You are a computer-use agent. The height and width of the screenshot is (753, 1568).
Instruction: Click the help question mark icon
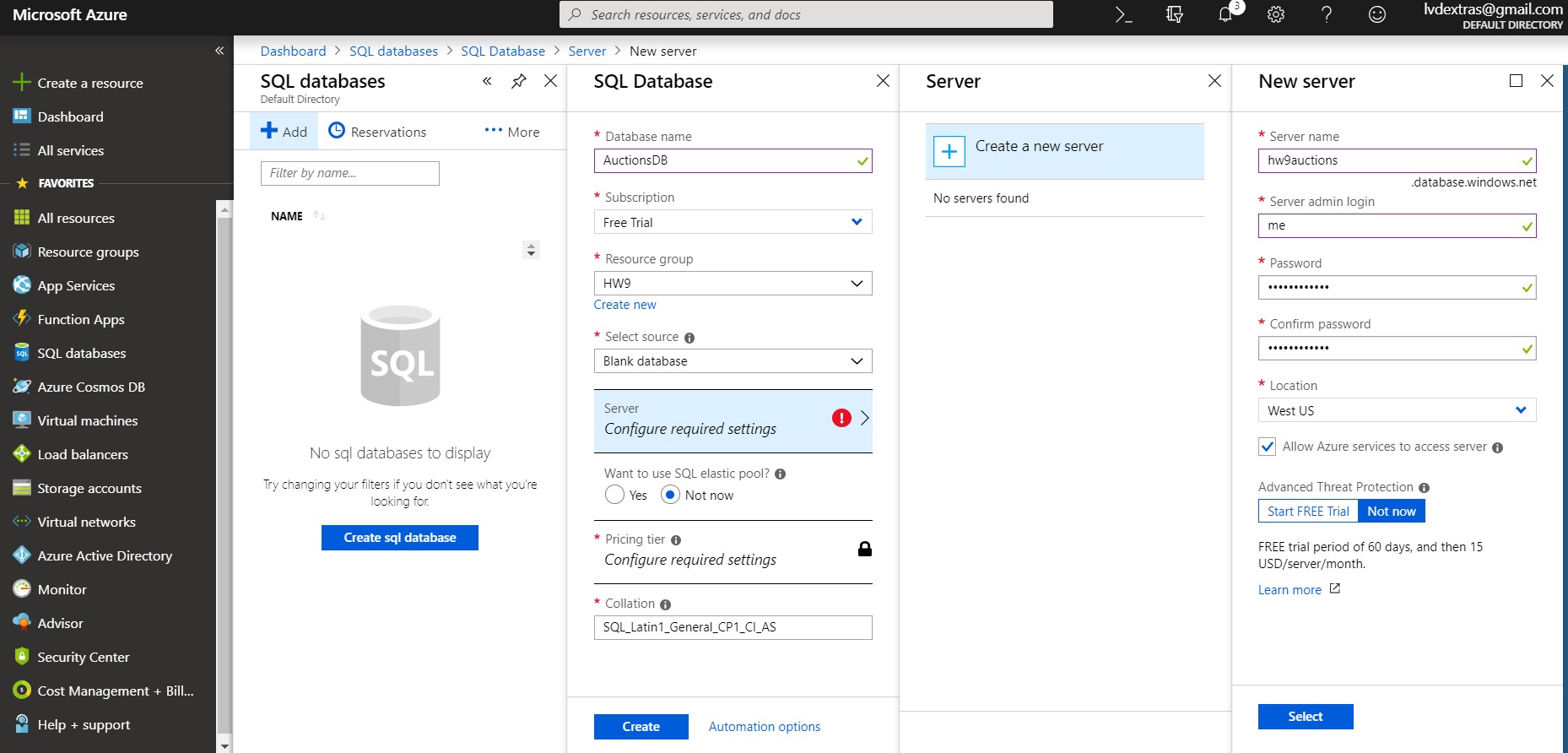pyautogui.click(x=1326, y=14)
